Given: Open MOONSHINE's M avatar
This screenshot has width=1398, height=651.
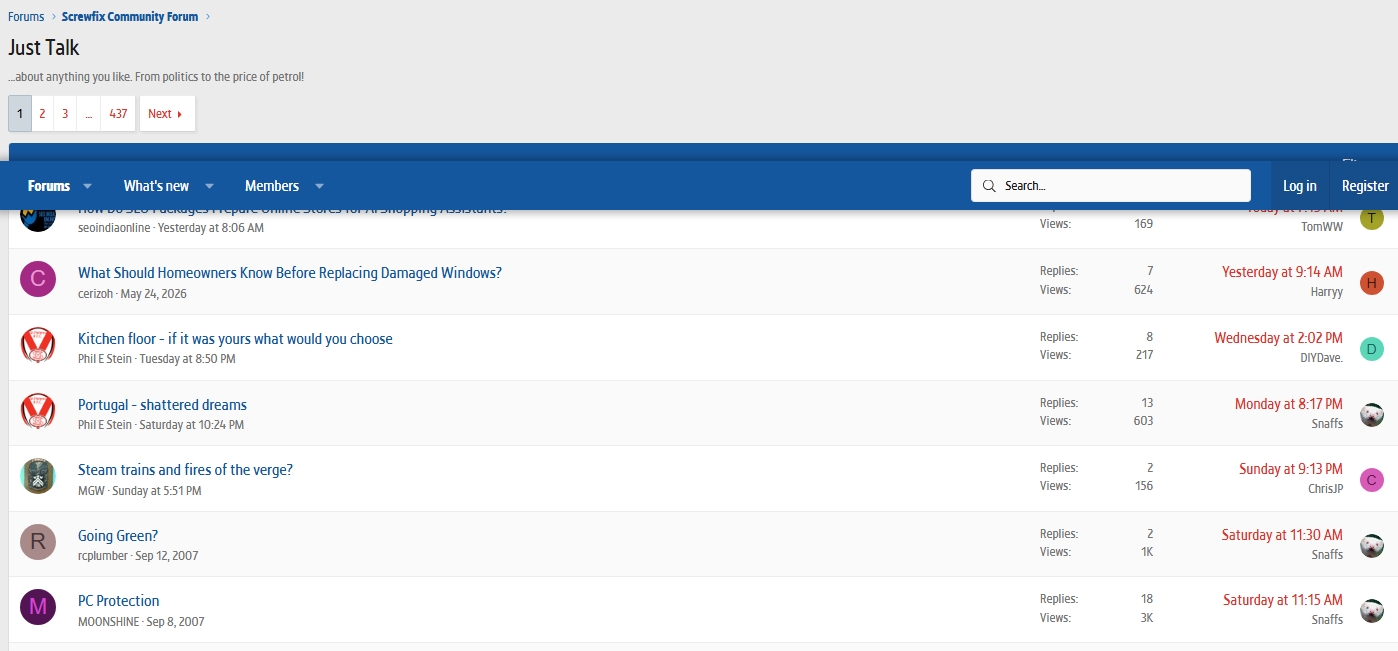Looking at the screenshot, I should (38, 607).
